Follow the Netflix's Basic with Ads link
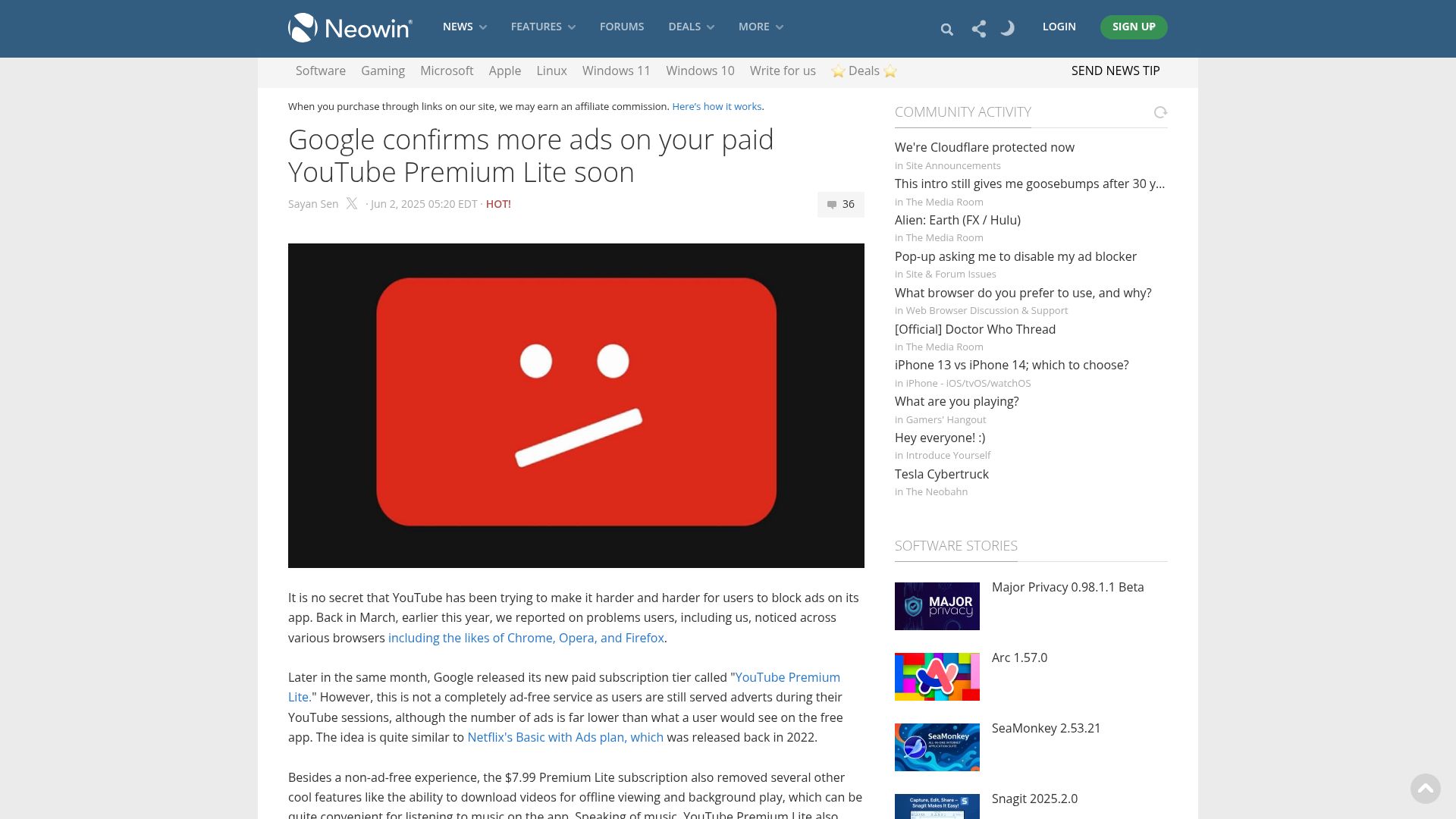Viewport: 1456px width, 819px height. (x=565, y=737)
